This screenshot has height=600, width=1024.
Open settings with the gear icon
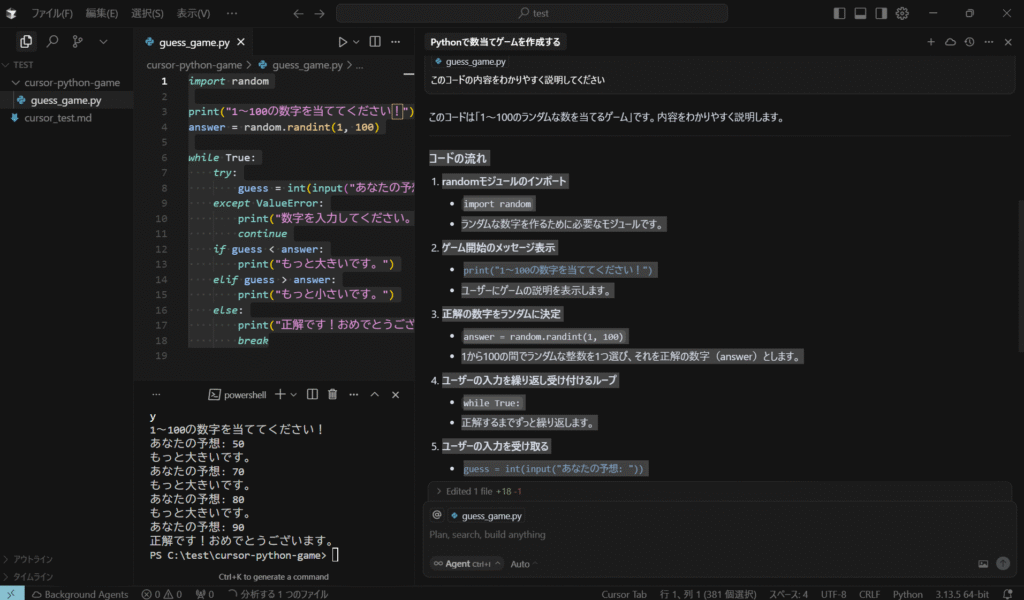click(x=902, y=13)
